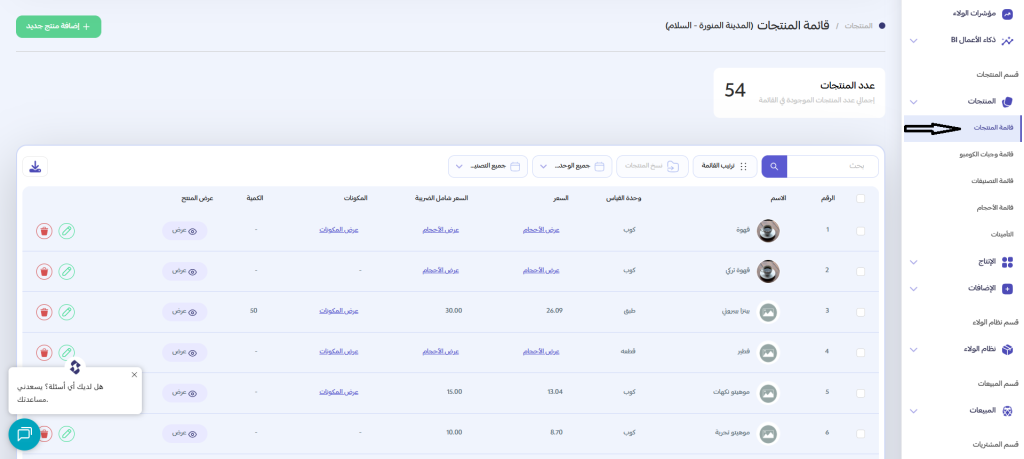1024x459 pixels.
Task: Click the الإنتاج grid icon in sidebar
Action: [1007, 262]
